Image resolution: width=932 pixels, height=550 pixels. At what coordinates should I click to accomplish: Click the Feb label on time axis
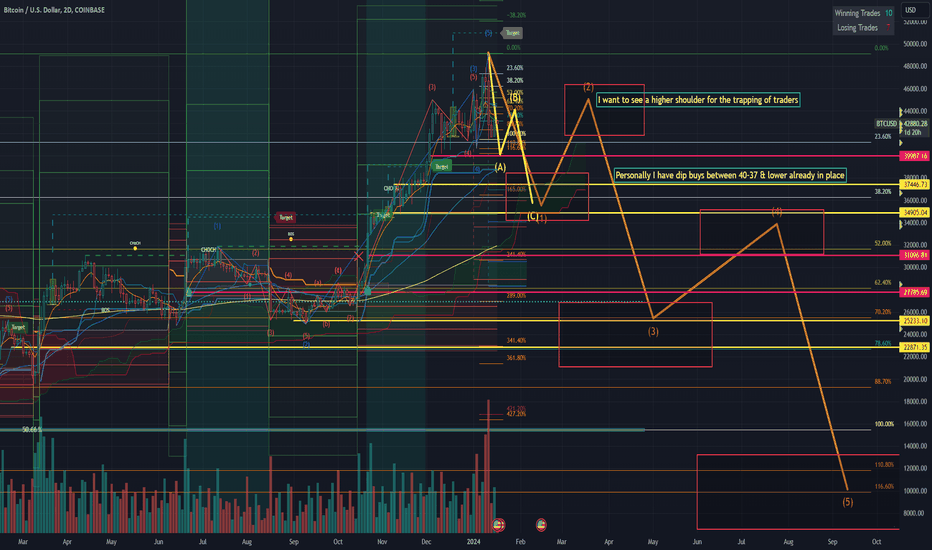point(520,542)
